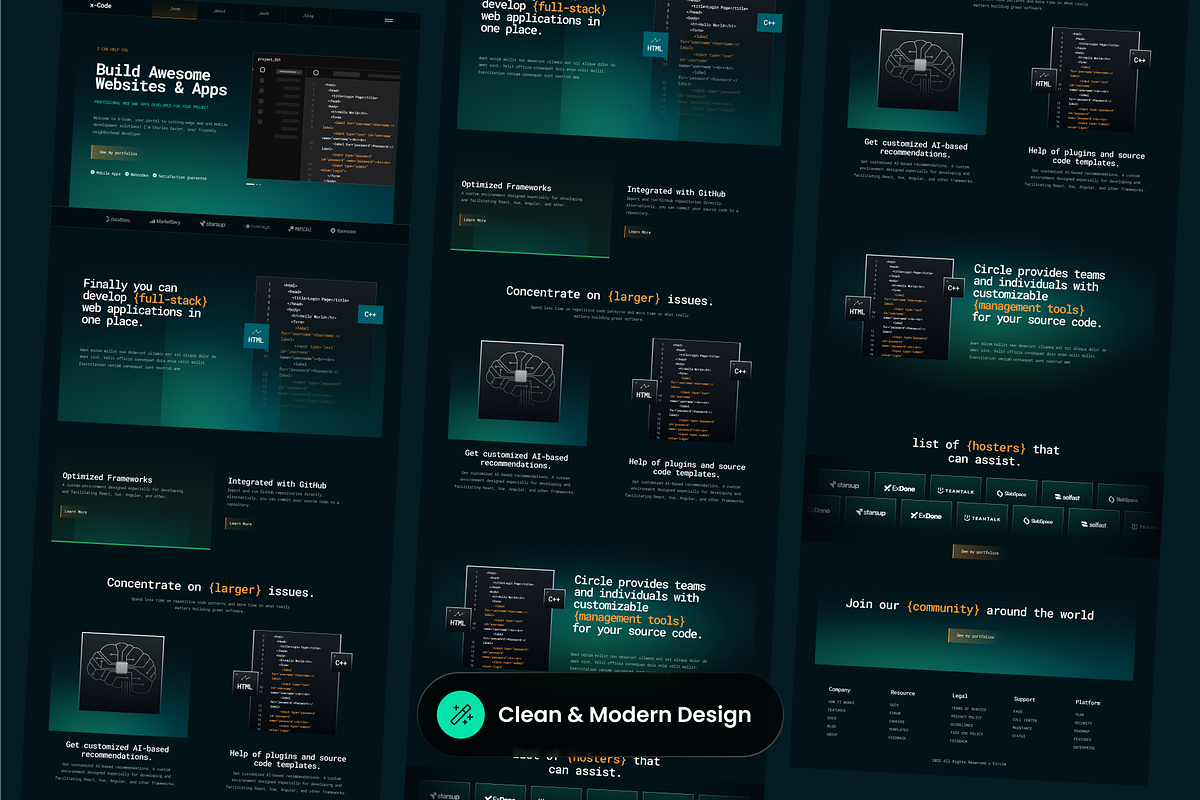Open the Terms of Service footer link
This screenshot has height=800, width=1200.
pos(968,708)
